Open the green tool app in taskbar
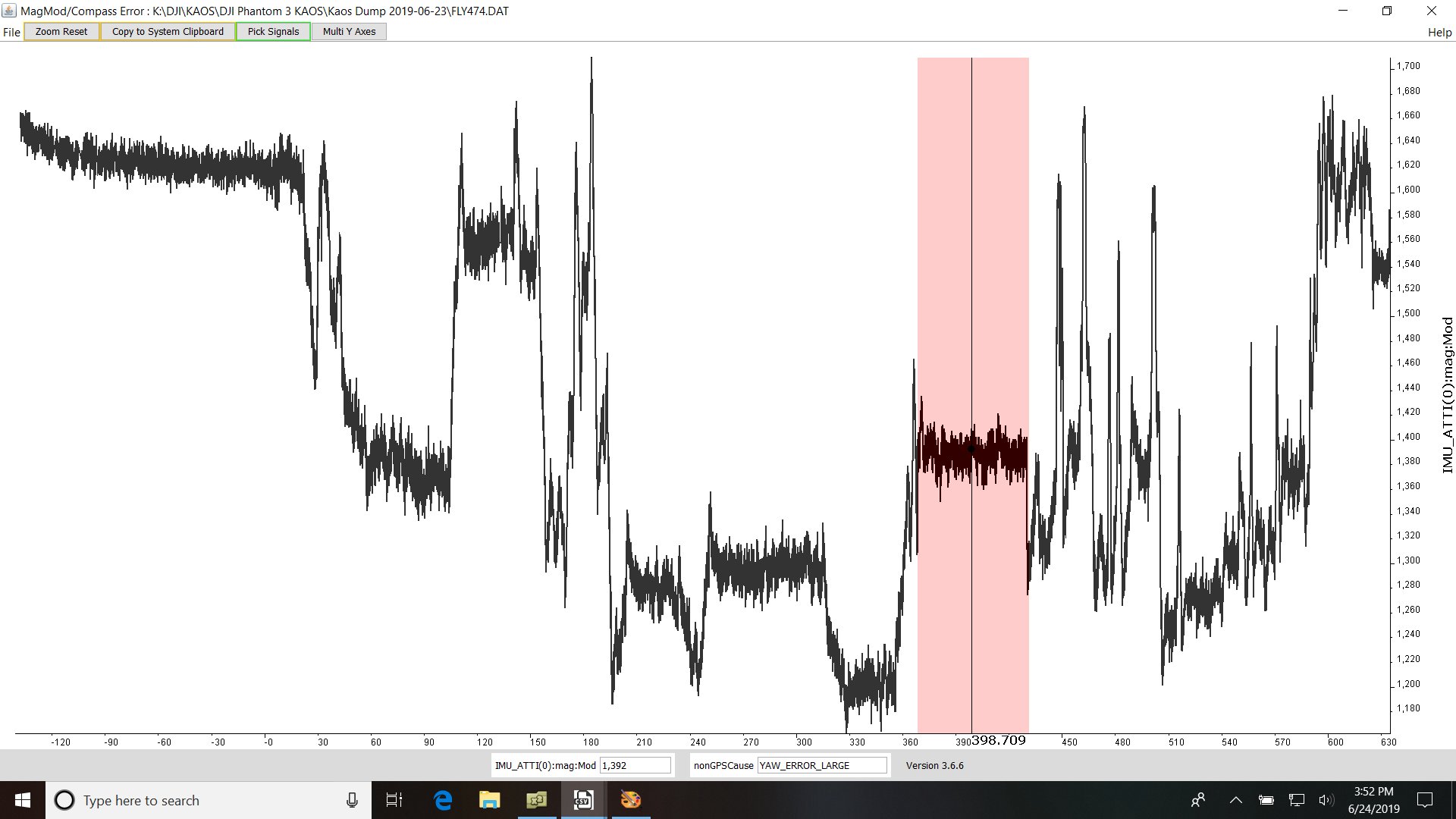Viewport: 1456px width, 819px height. click(x=536, y=800)
